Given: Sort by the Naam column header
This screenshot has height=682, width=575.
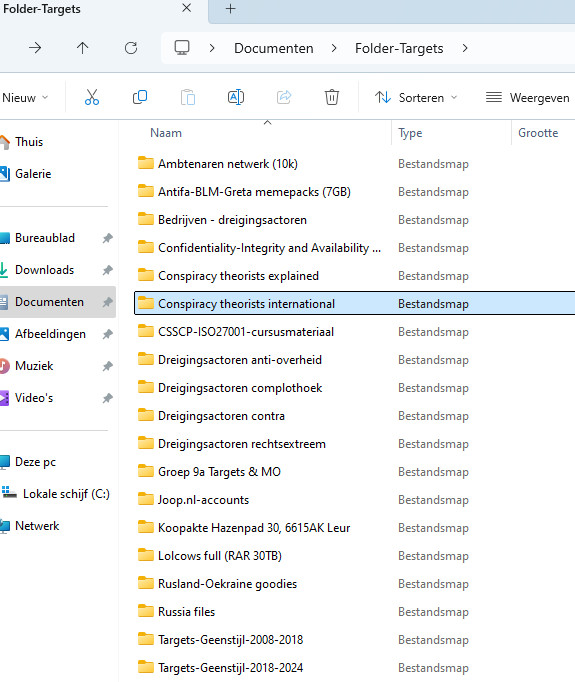Looking at the screenshot, I should tap(166, 133).
